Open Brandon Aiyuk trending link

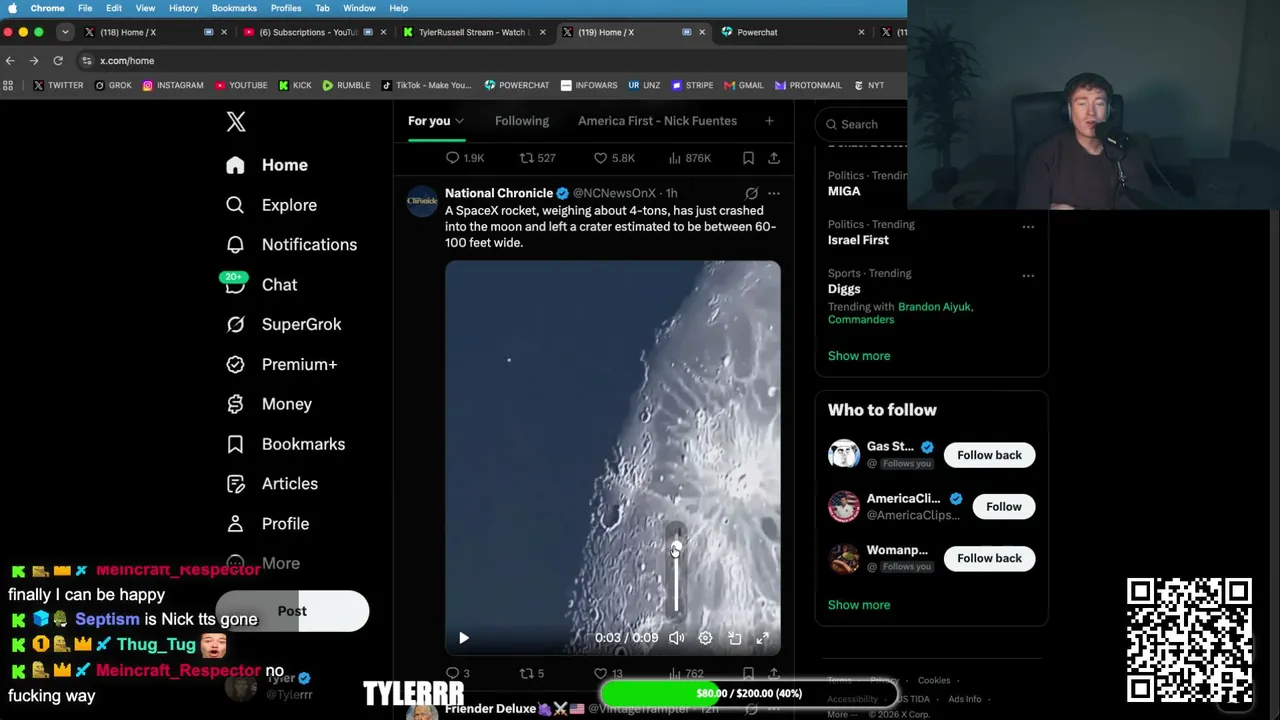935,307
